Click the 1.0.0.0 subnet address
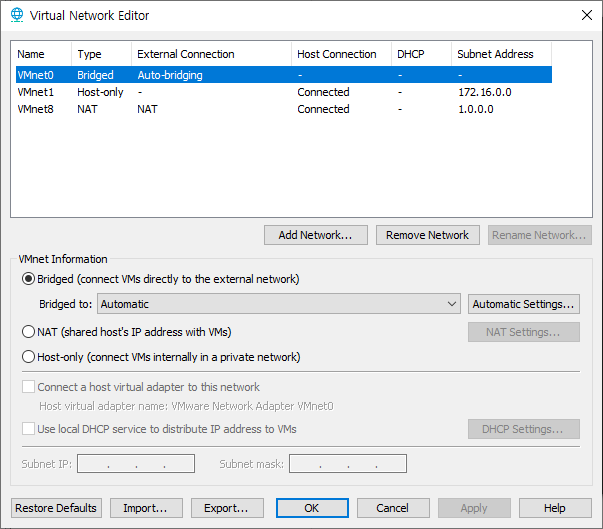Viewport: 603px width, 529px height. coord(476,109)
